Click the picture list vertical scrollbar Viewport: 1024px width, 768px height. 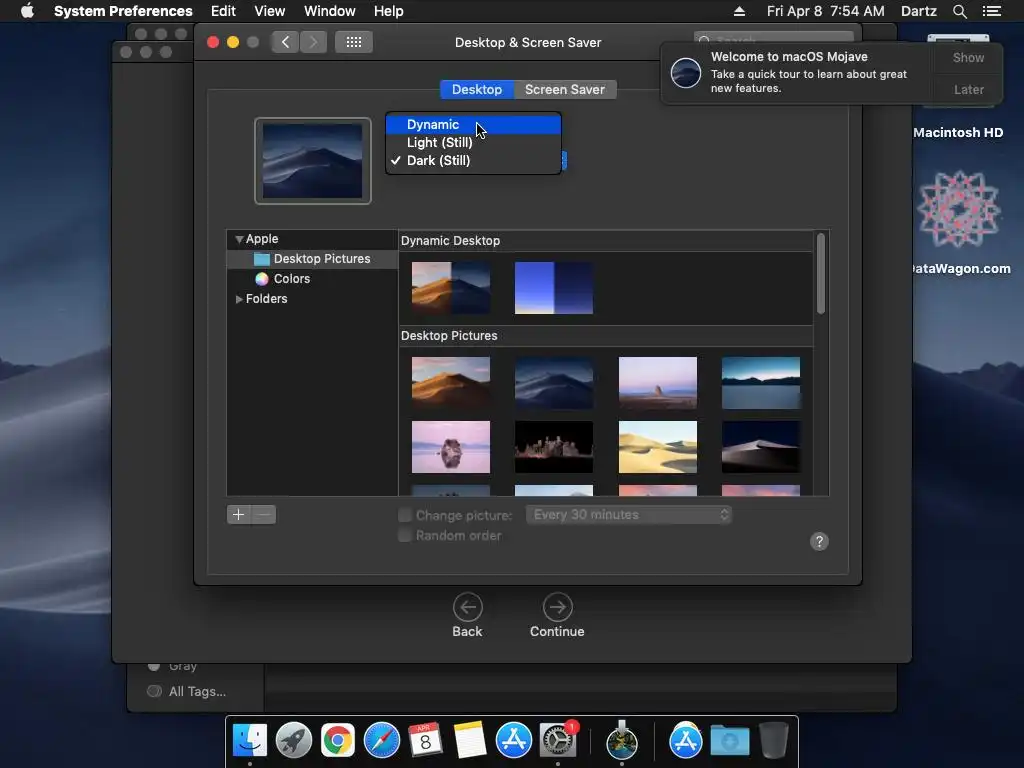(821, 274)
